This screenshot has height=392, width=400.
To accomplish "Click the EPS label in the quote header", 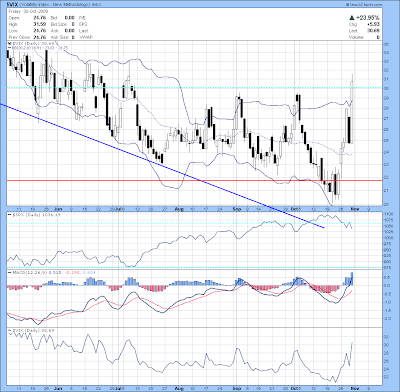I will (x=83, y=24).
